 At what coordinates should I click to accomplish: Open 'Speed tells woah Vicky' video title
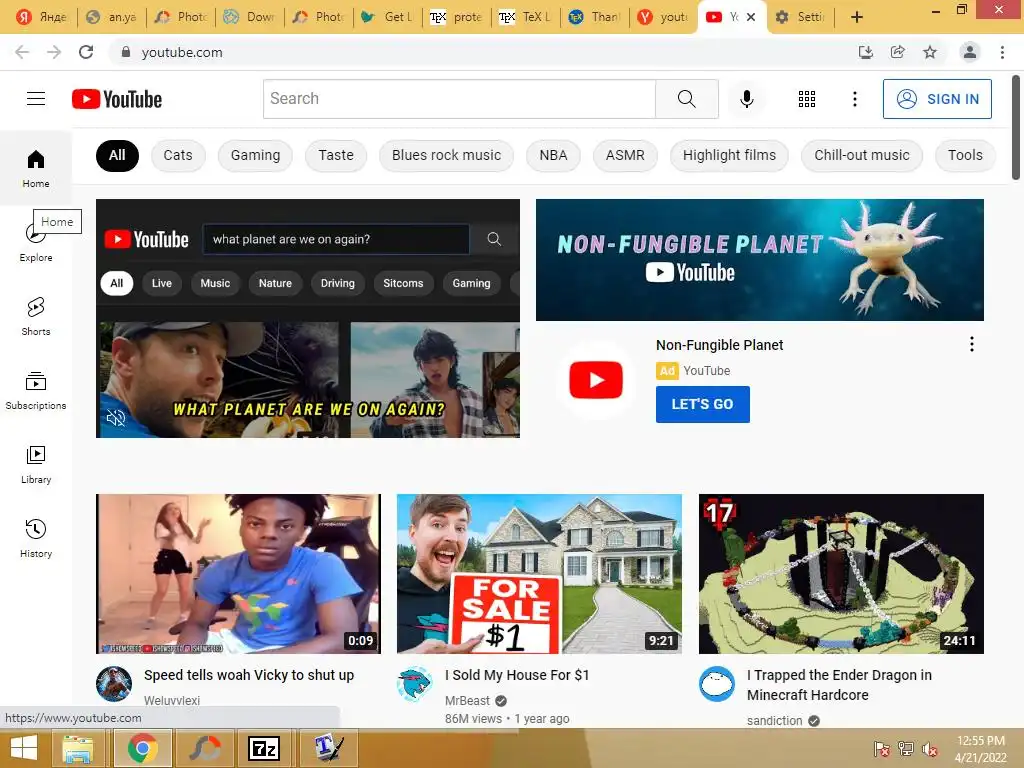point(249,675)
